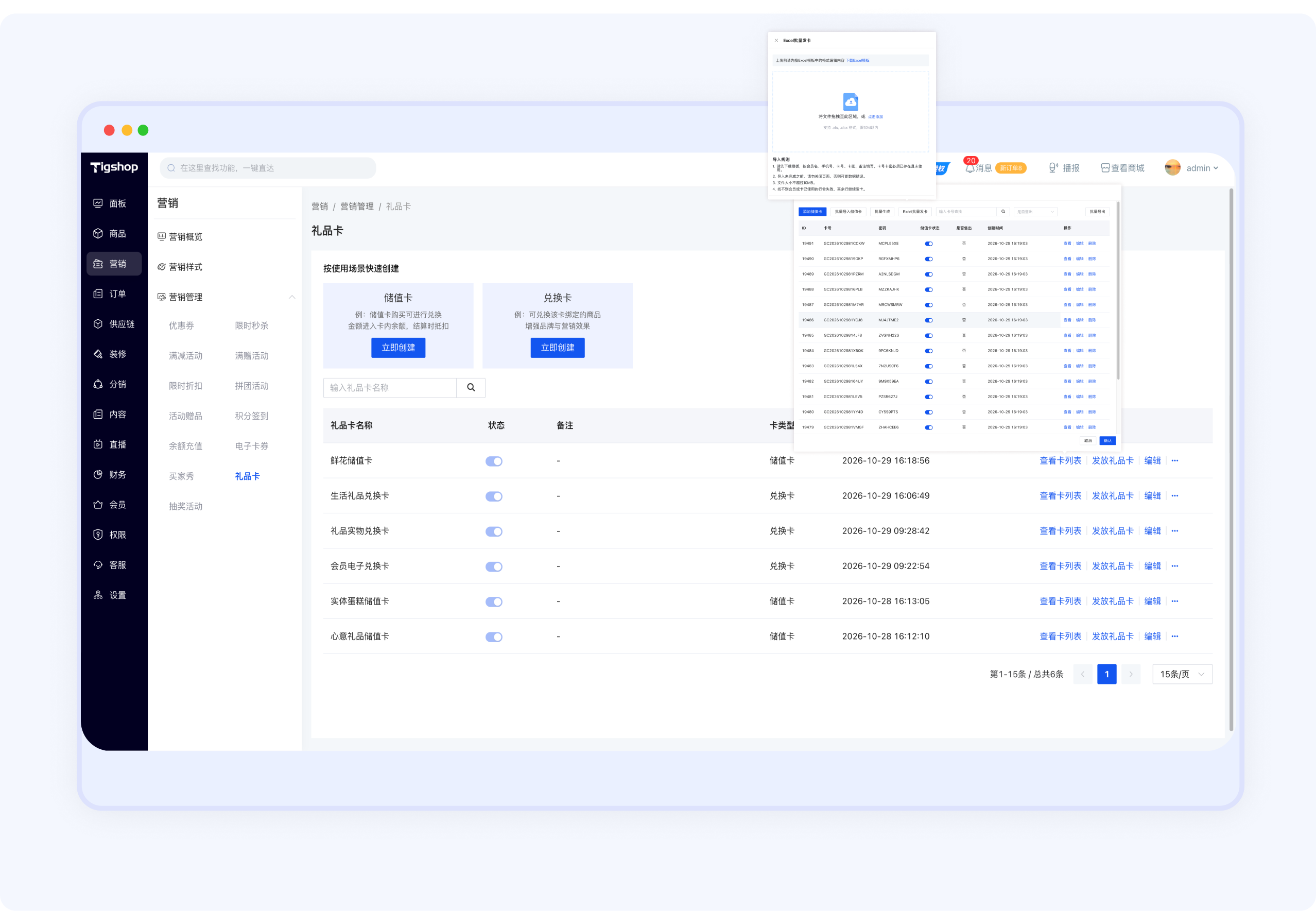Toggle status switch for 会员电子兑换卡
This screenshot has height=911, width=1316.
pos(494,567)
